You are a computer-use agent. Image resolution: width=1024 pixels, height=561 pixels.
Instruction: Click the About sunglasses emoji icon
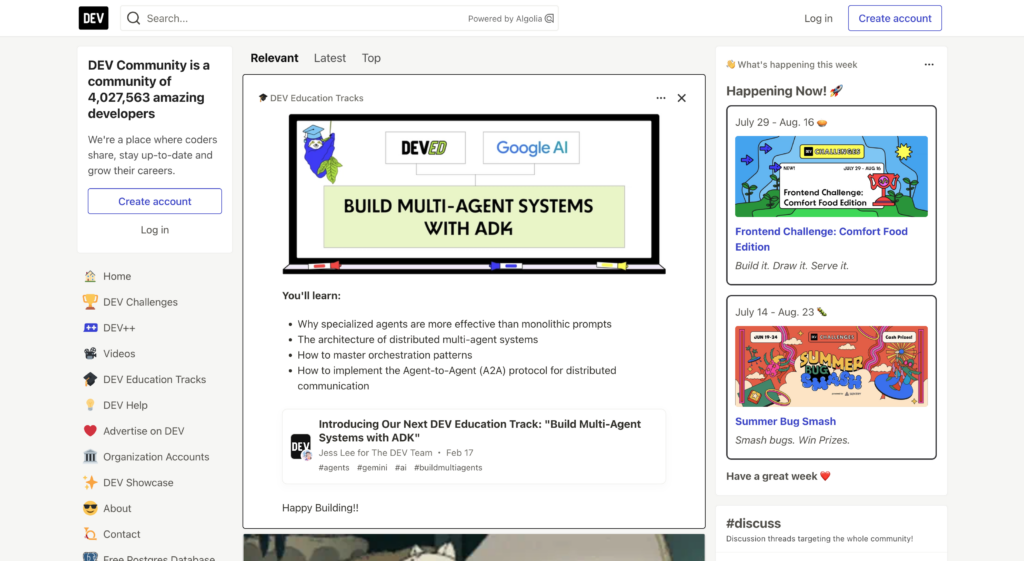(90, 508)
